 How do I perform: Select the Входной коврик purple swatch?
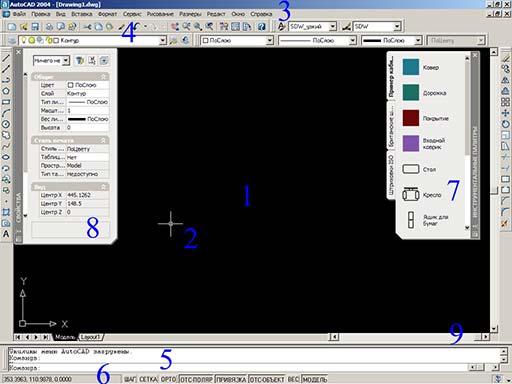[x=411, y=143]
